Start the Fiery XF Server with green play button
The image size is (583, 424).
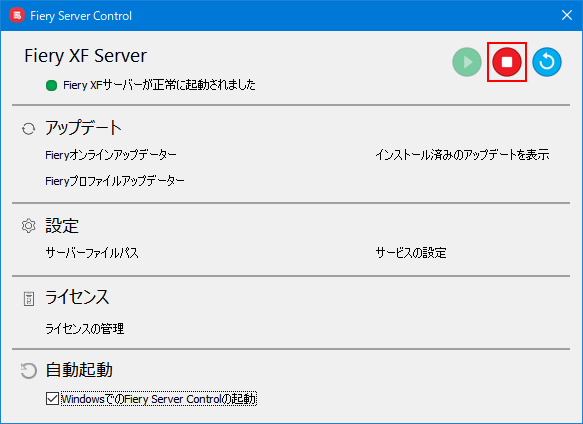coord(467,62)
